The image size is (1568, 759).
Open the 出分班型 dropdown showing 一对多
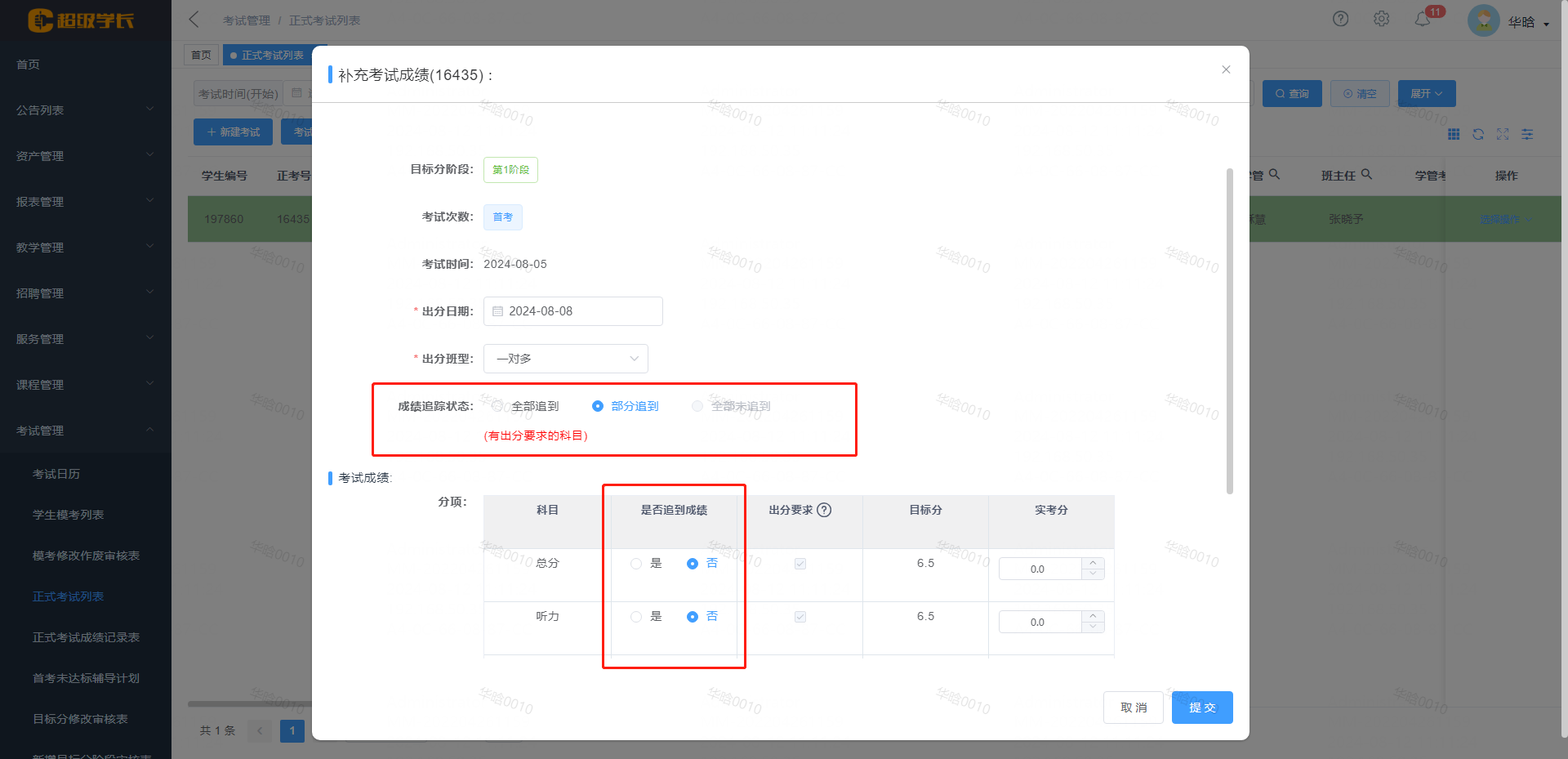(565, 358)
